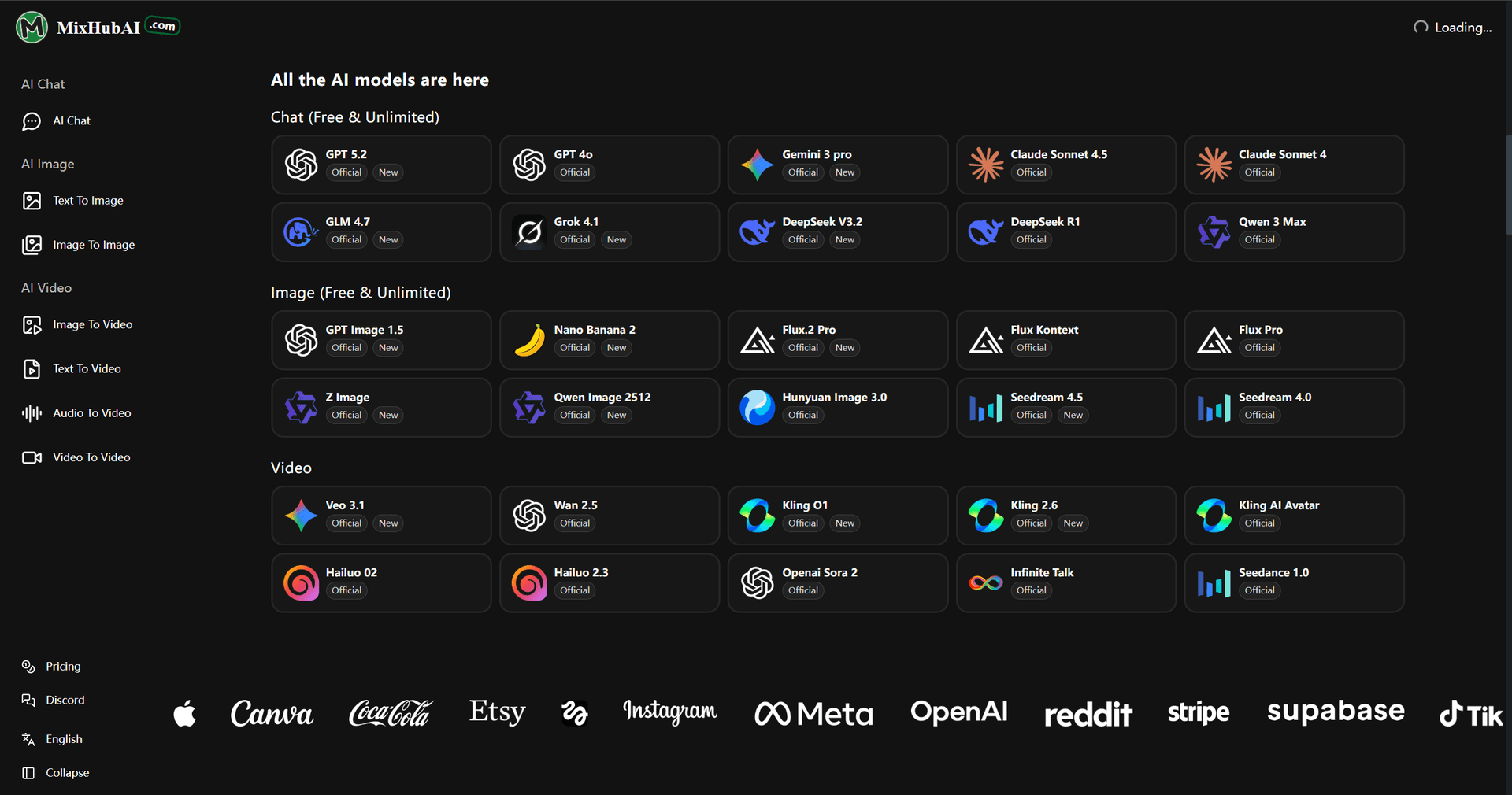Click the OpenAI logo in the footer

(x=958, y=713)
